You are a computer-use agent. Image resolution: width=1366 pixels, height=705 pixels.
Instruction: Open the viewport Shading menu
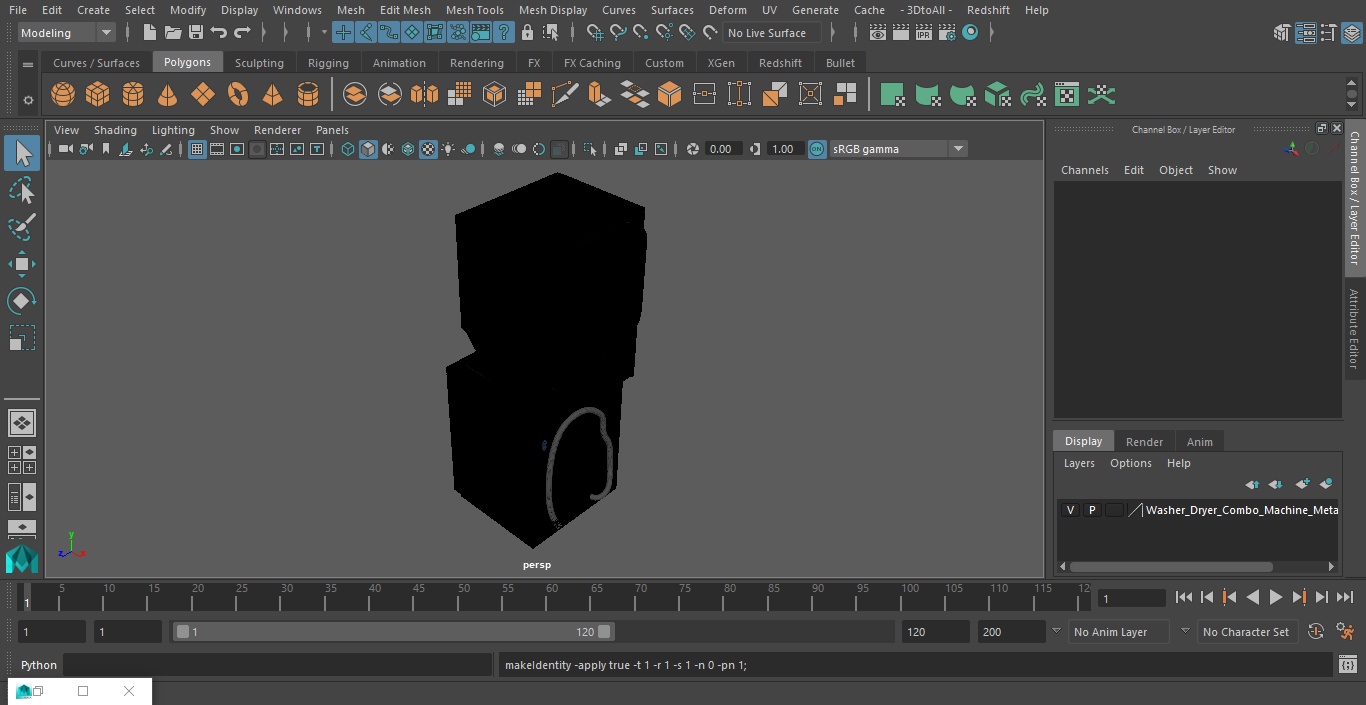tap(115, 130)
